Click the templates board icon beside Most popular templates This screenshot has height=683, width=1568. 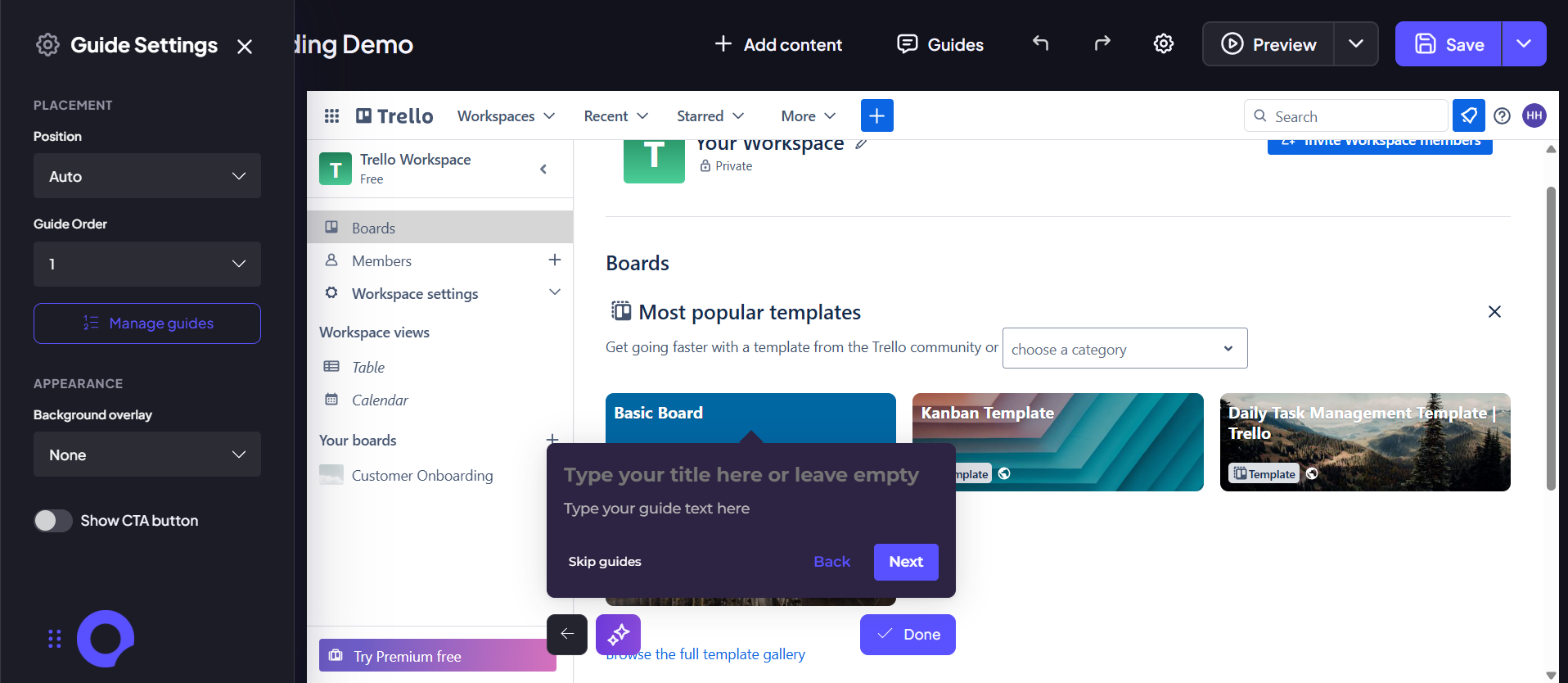(621, 311)
